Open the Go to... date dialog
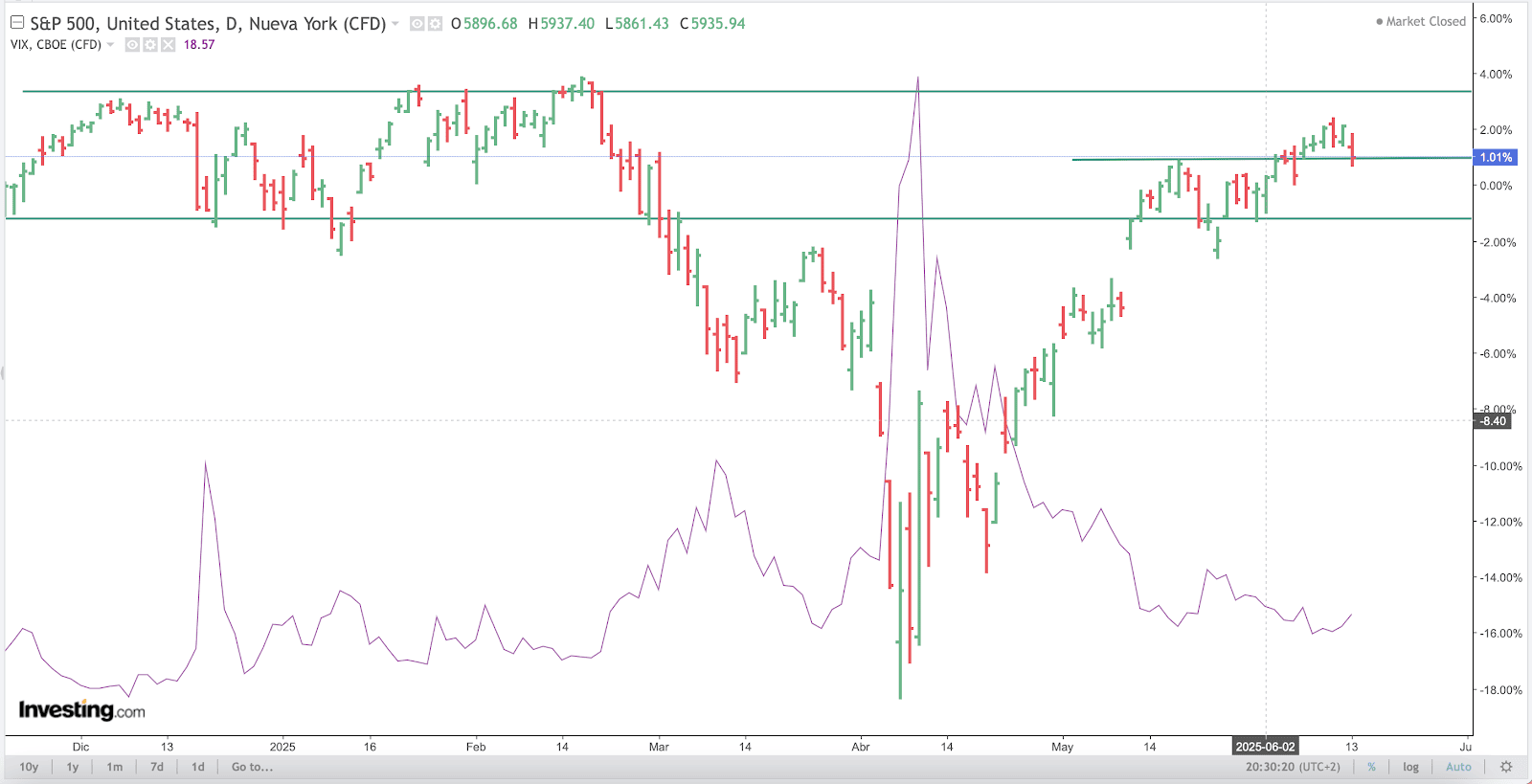1532x784 pixels. click(253, 767)
